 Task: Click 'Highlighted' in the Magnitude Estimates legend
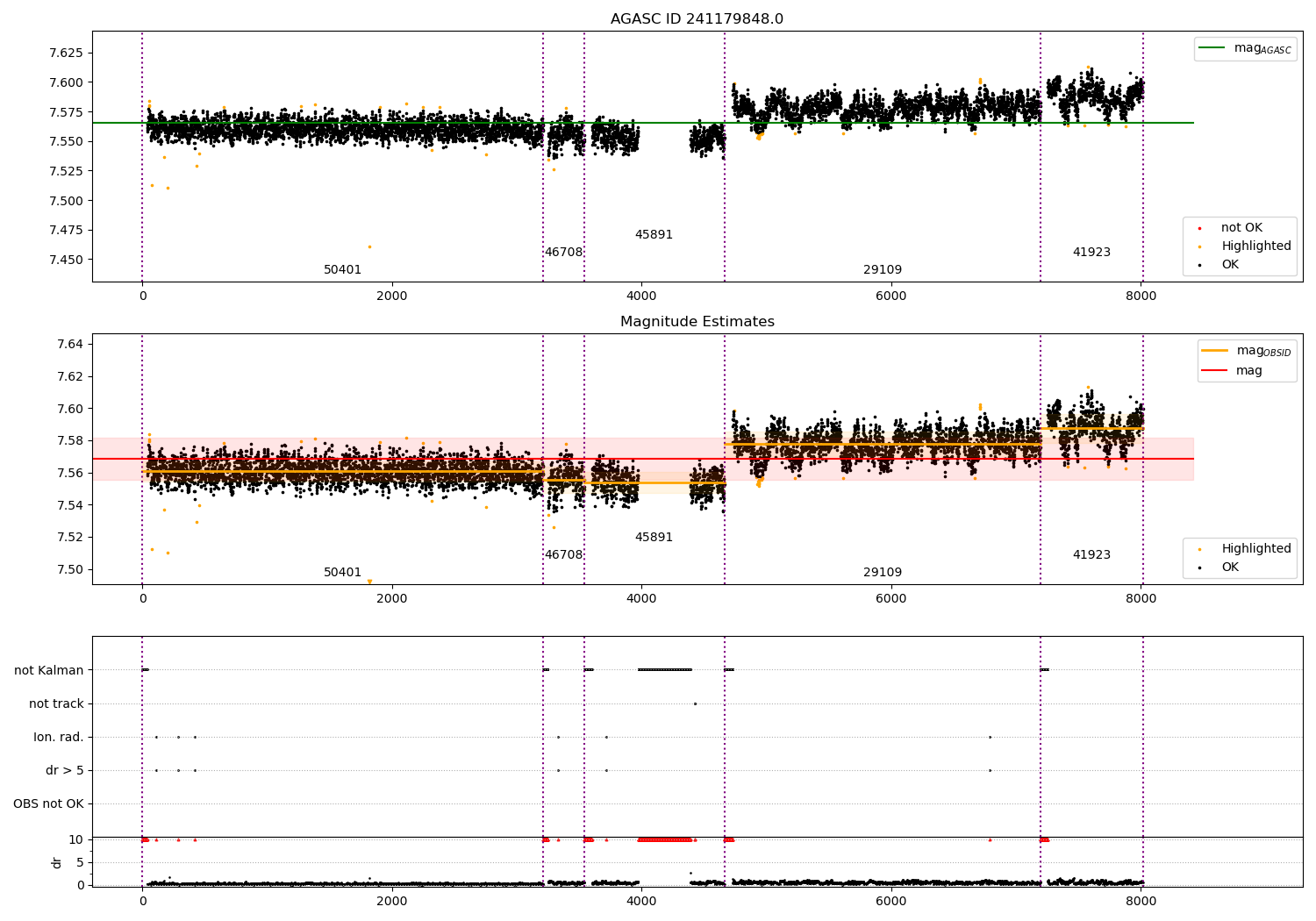click(1256, 549)
